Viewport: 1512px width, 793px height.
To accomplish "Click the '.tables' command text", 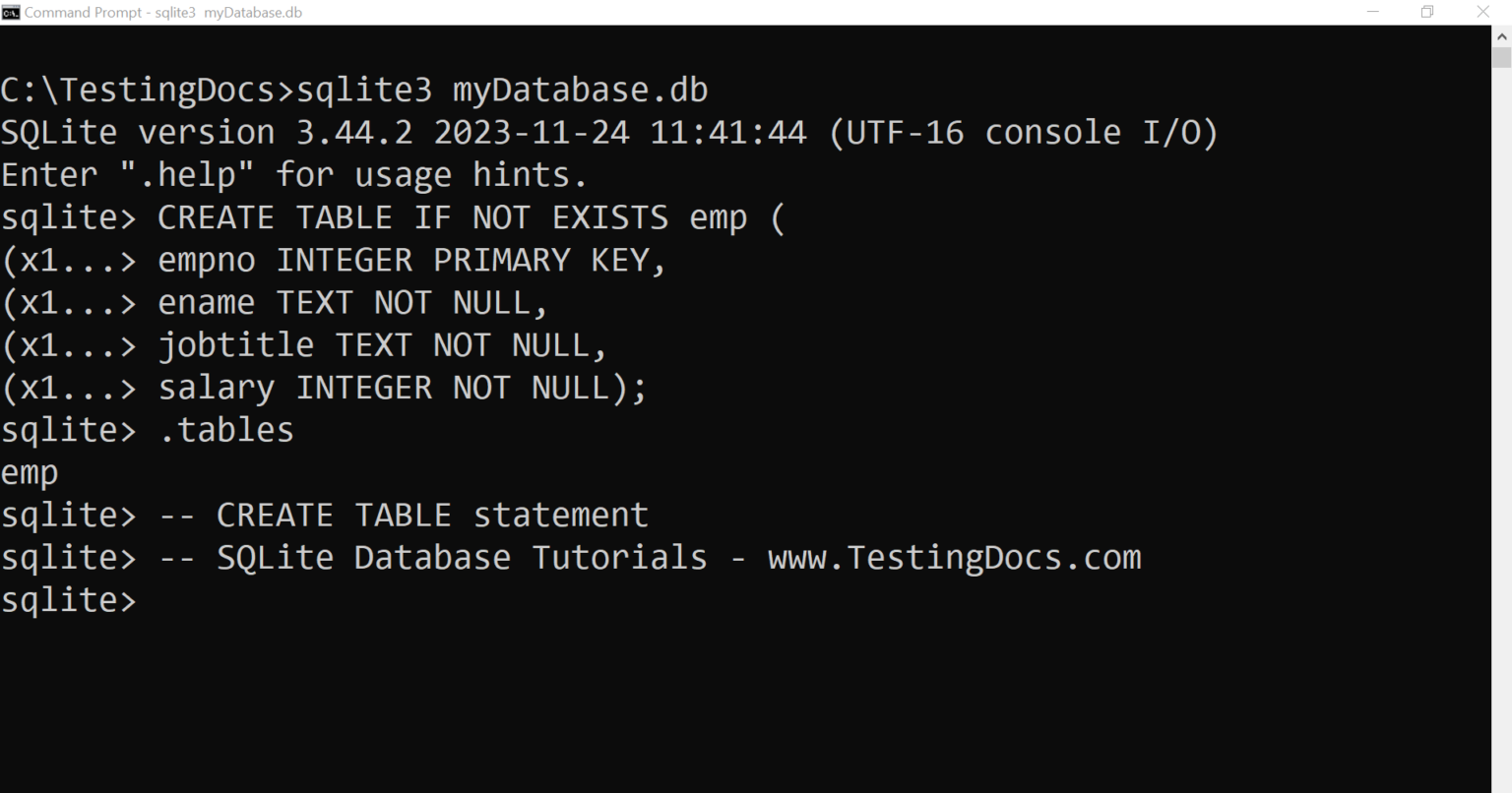I will tap(225, 430).
